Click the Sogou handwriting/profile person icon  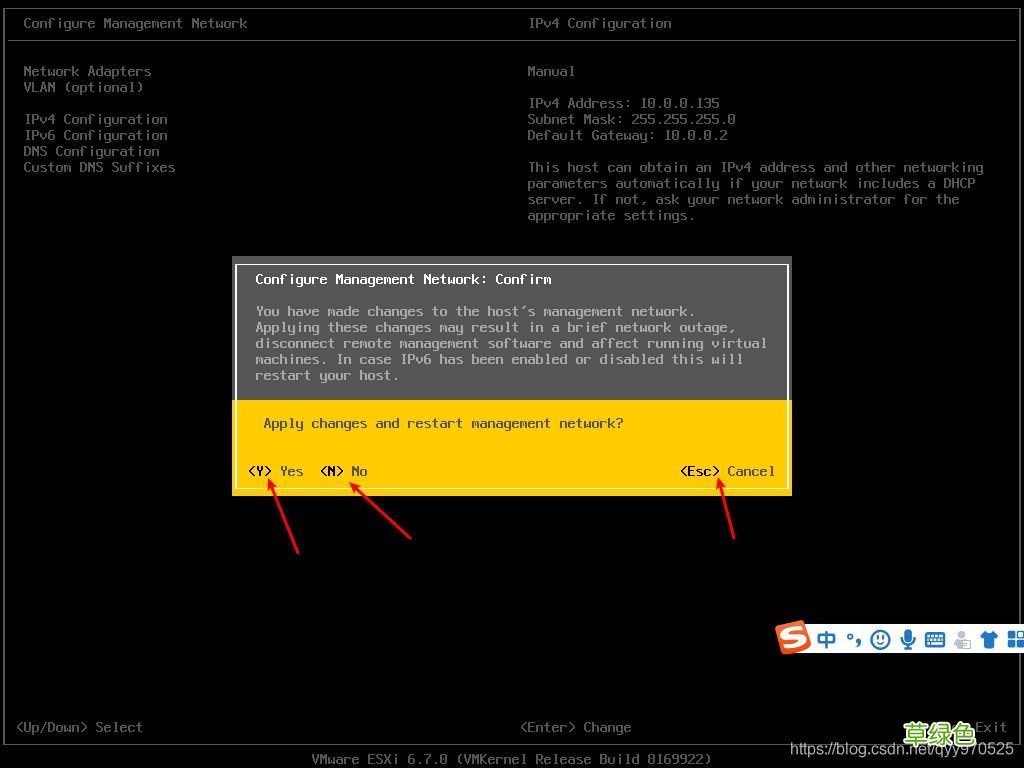pos(962,639)
